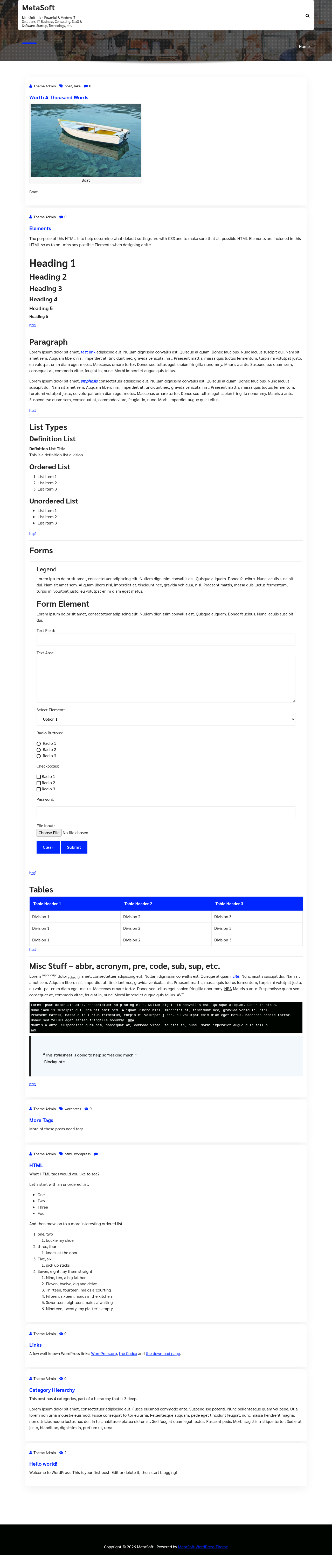
Task: Click the [top] link below the table
Action: tap(33, 949)
